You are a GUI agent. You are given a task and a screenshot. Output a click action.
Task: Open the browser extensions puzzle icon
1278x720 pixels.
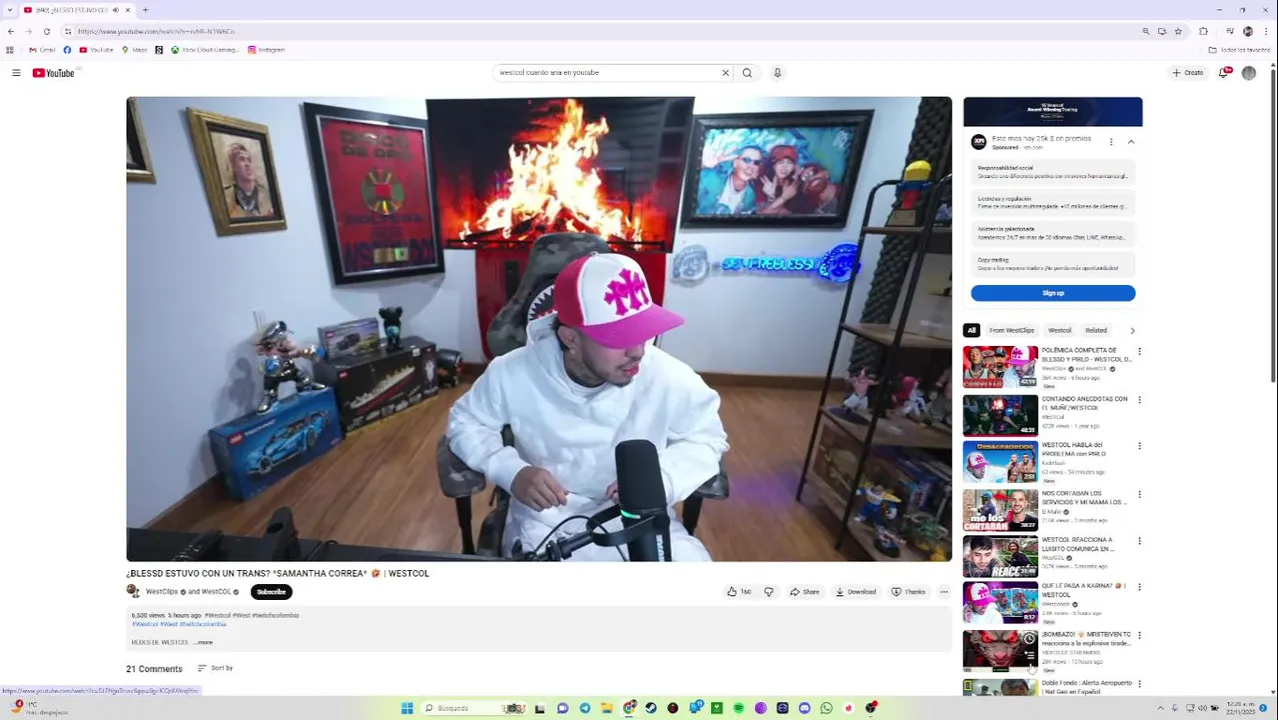click(x=1203, y=31)
